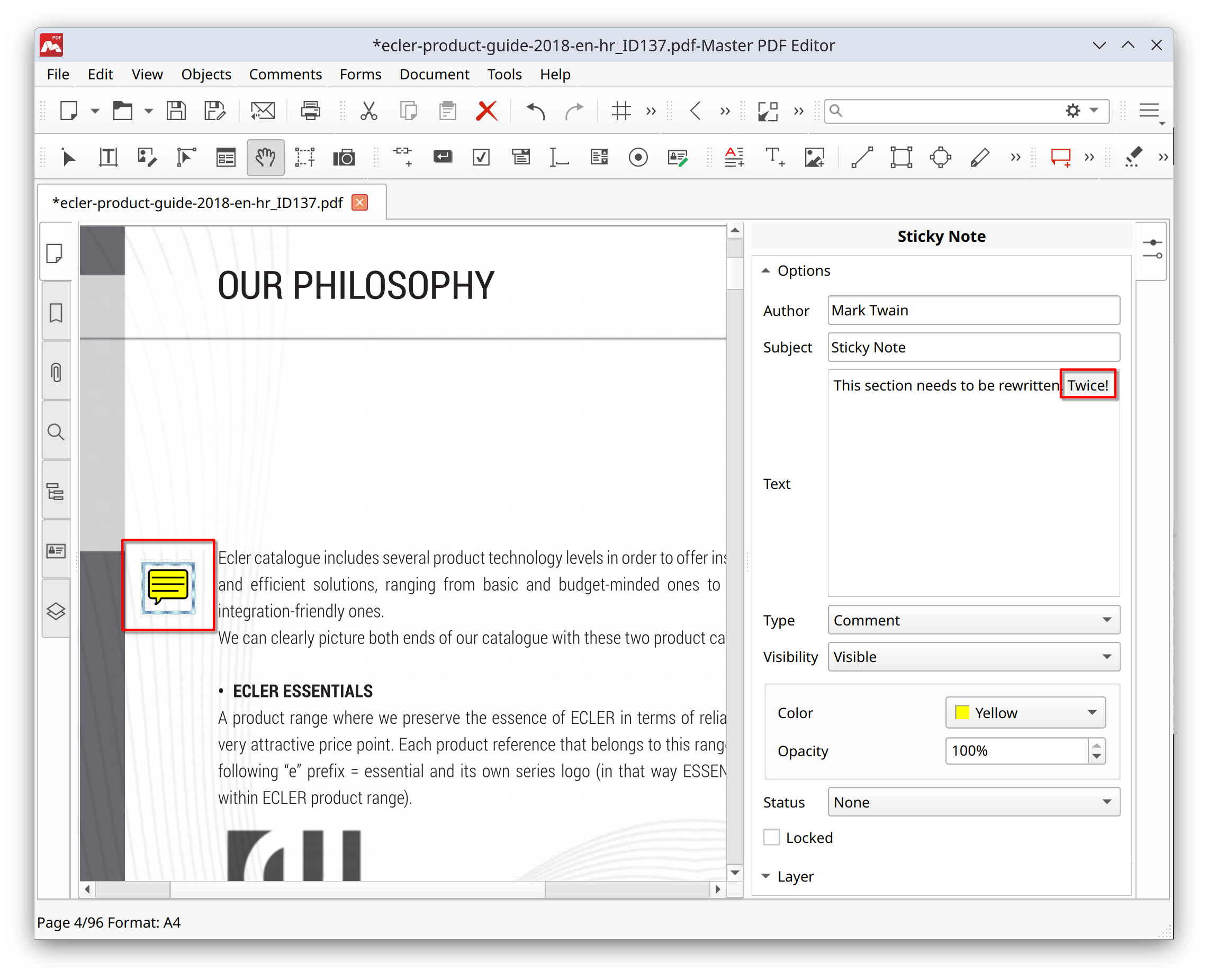
Task: Open the Type dropdown showing Comment
Action: click(972, 619)
